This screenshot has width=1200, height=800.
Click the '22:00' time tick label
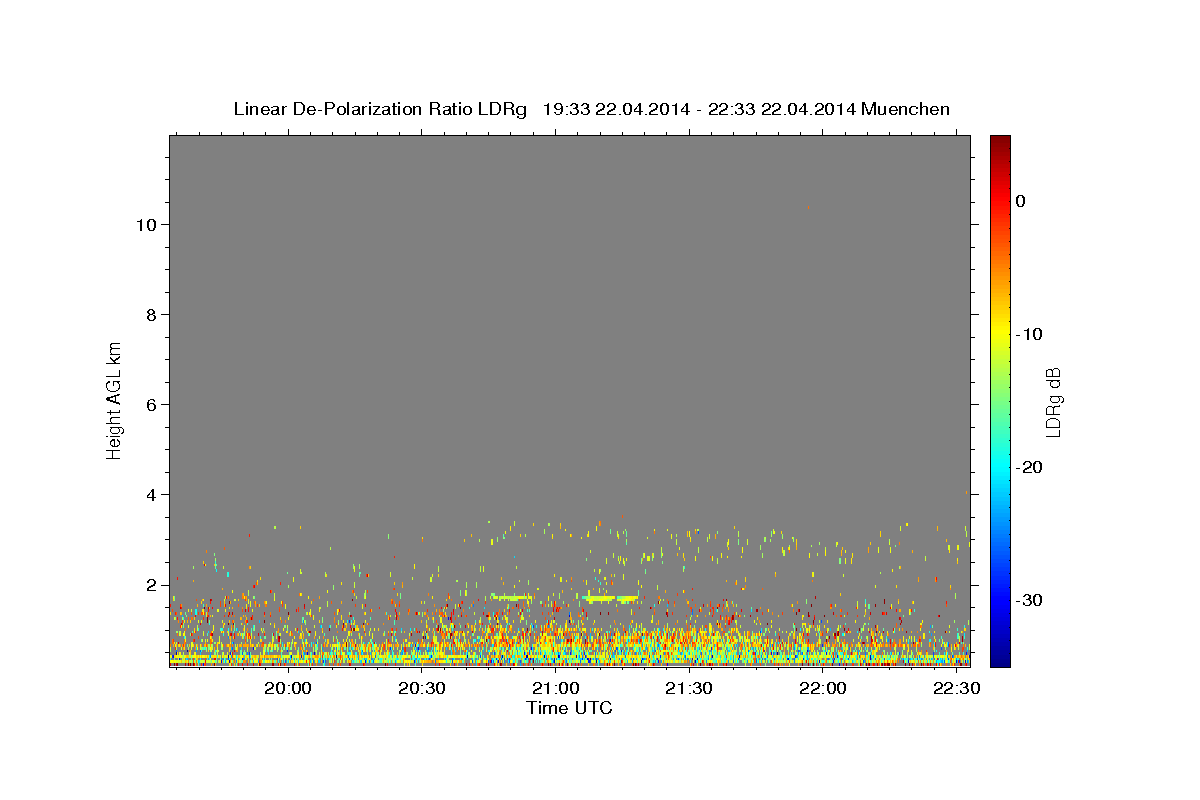[x=823, y=689]
